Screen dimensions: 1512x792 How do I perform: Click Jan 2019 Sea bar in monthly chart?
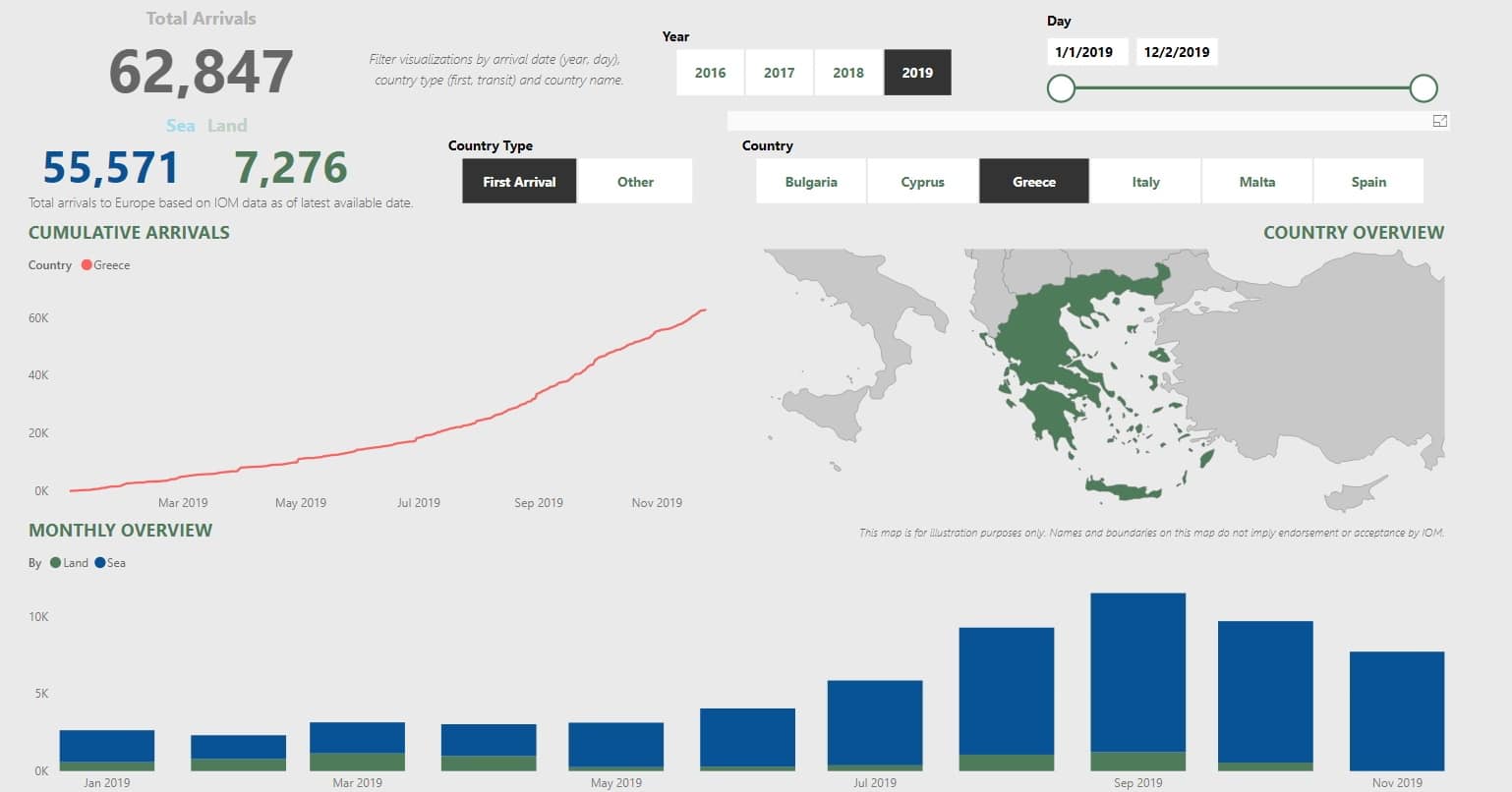pos(106,746)
